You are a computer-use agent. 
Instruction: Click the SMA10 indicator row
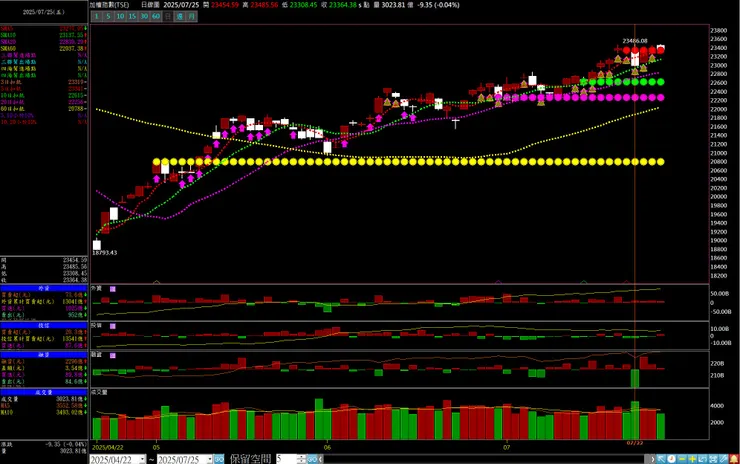(x=44, y=35)
